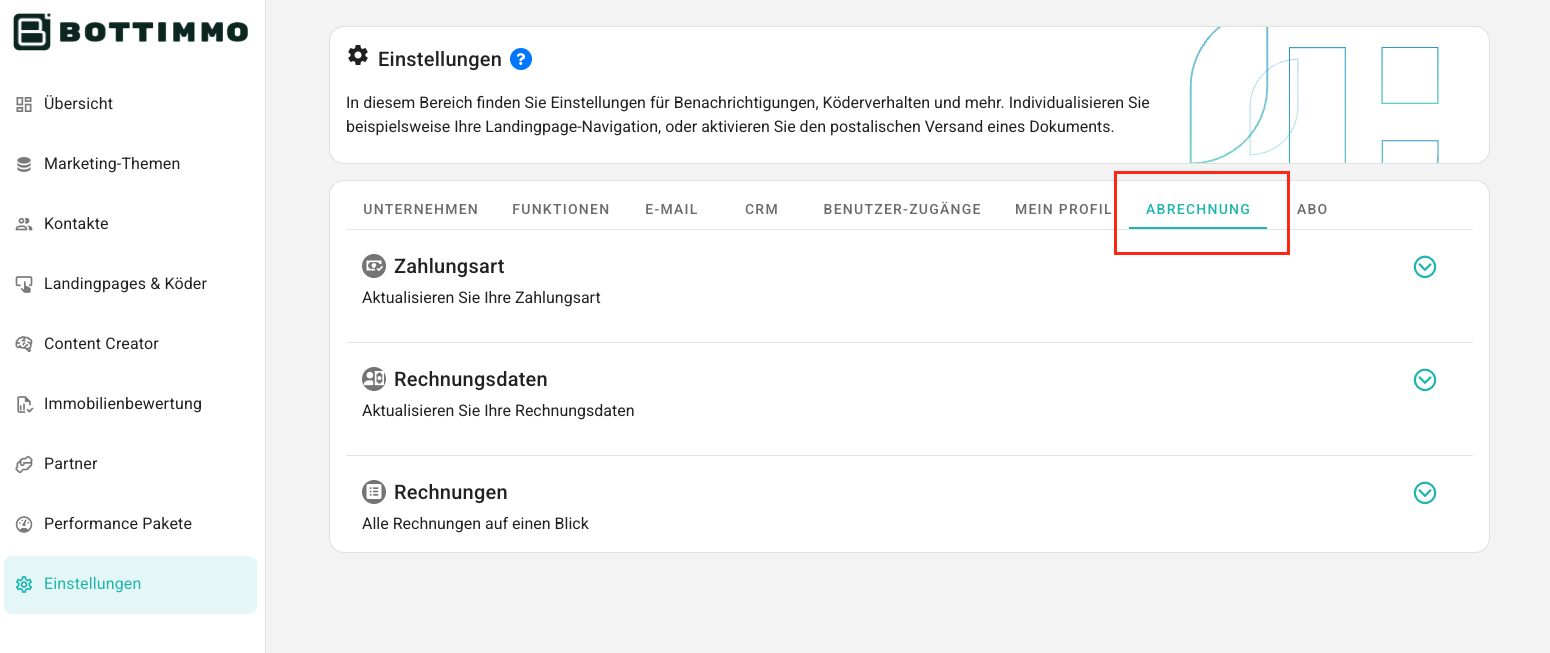
Task: Select the Abrechnung tab
Action: [1198, 209]
